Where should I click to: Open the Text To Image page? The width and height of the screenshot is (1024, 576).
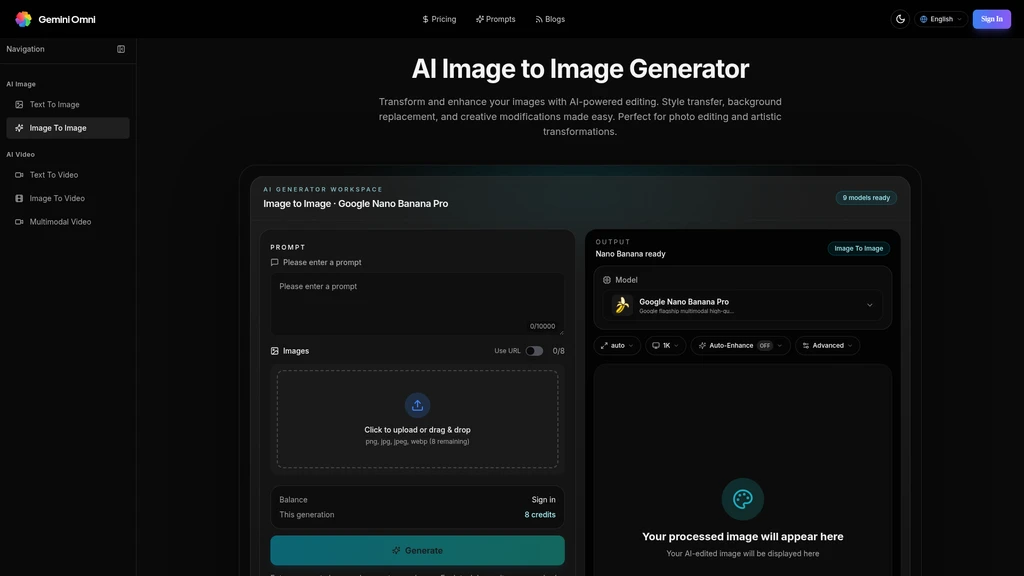click(x=68, y=104)
